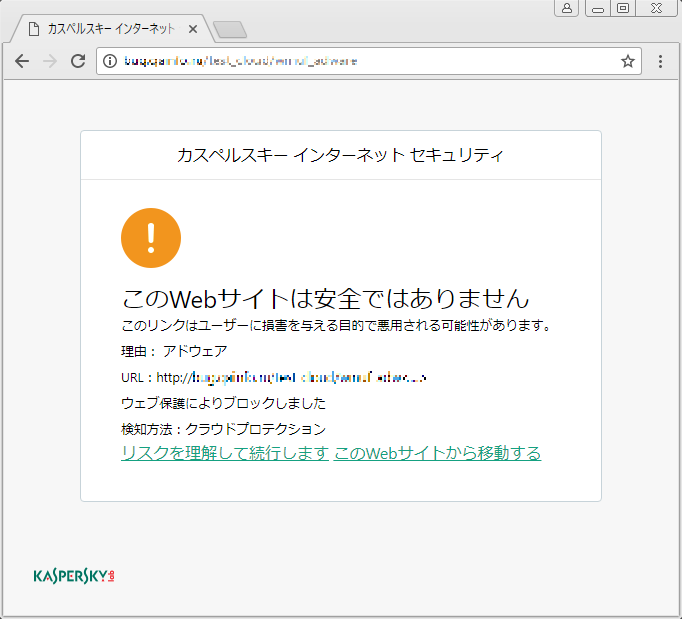This screenshot has height=622, width=685.
Task: Close the browser window
Action: pos(659,8)
